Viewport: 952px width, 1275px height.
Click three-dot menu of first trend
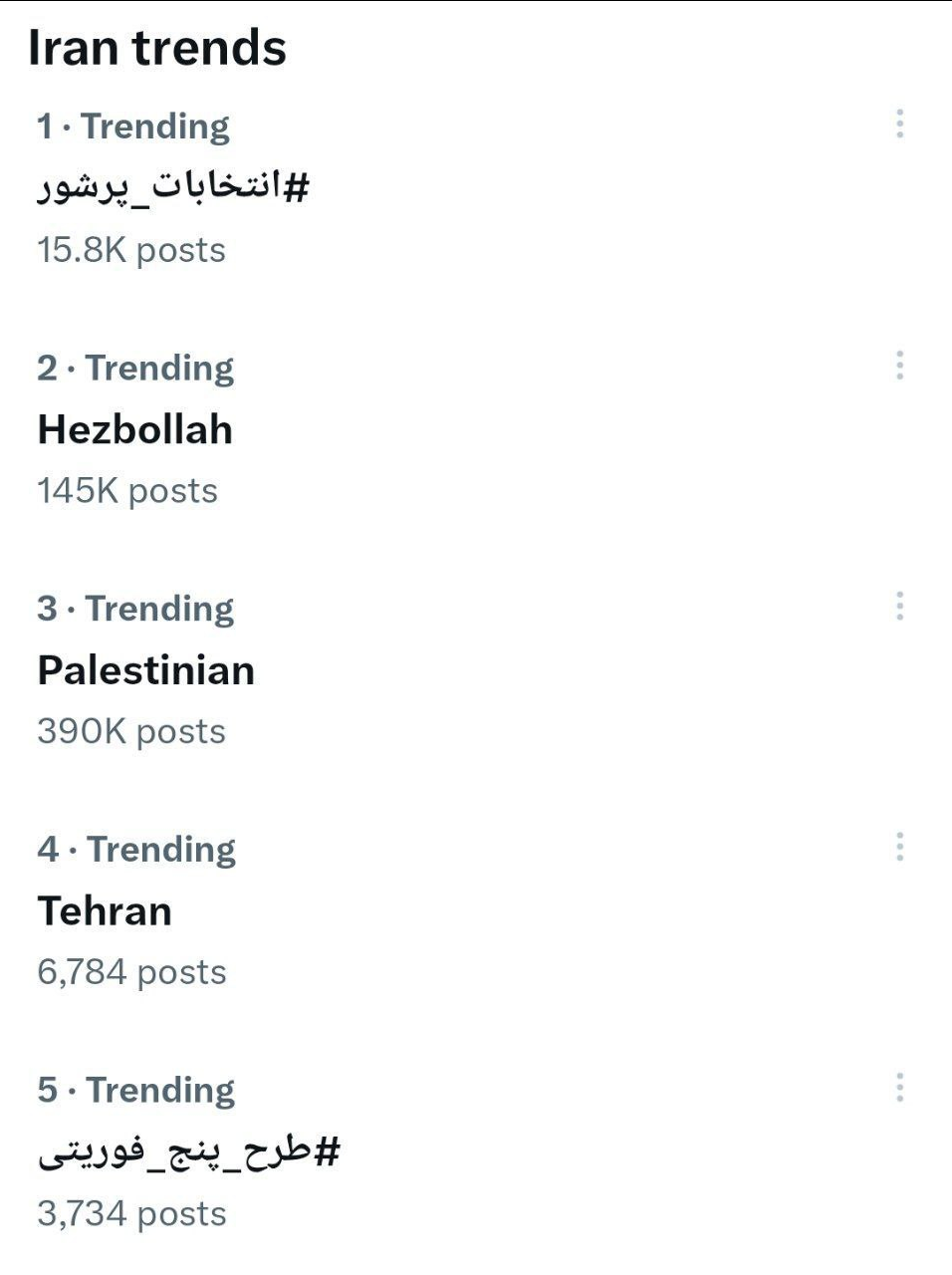point(899,124)
